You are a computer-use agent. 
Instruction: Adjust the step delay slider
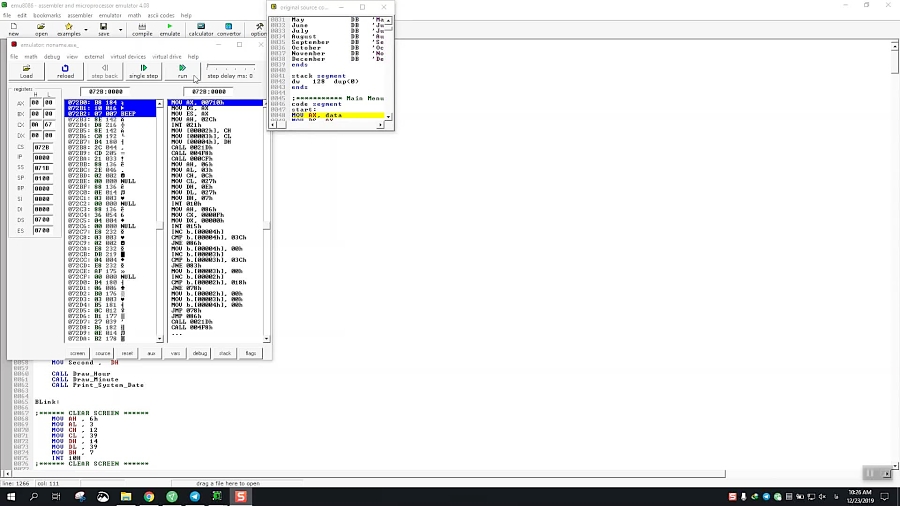click(x=230, y=68)
